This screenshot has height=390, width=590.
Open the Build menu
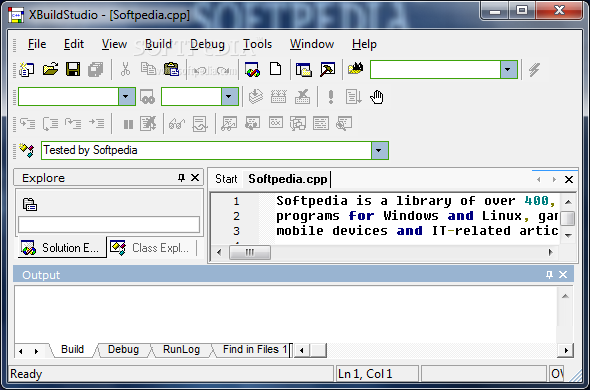(158, 44)
